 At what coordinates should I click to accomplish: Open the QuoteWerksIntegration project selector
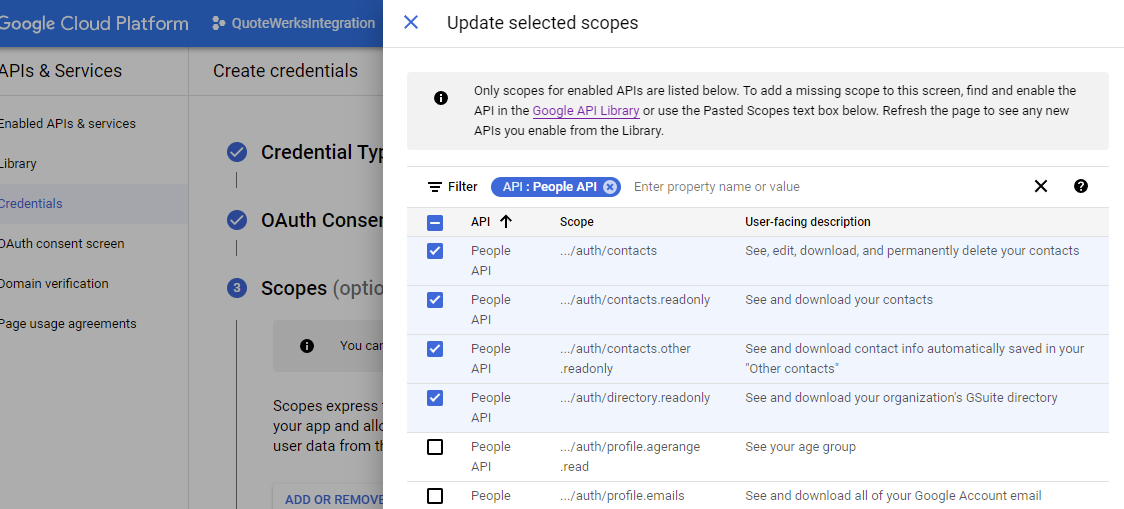(x=295, y=23)
